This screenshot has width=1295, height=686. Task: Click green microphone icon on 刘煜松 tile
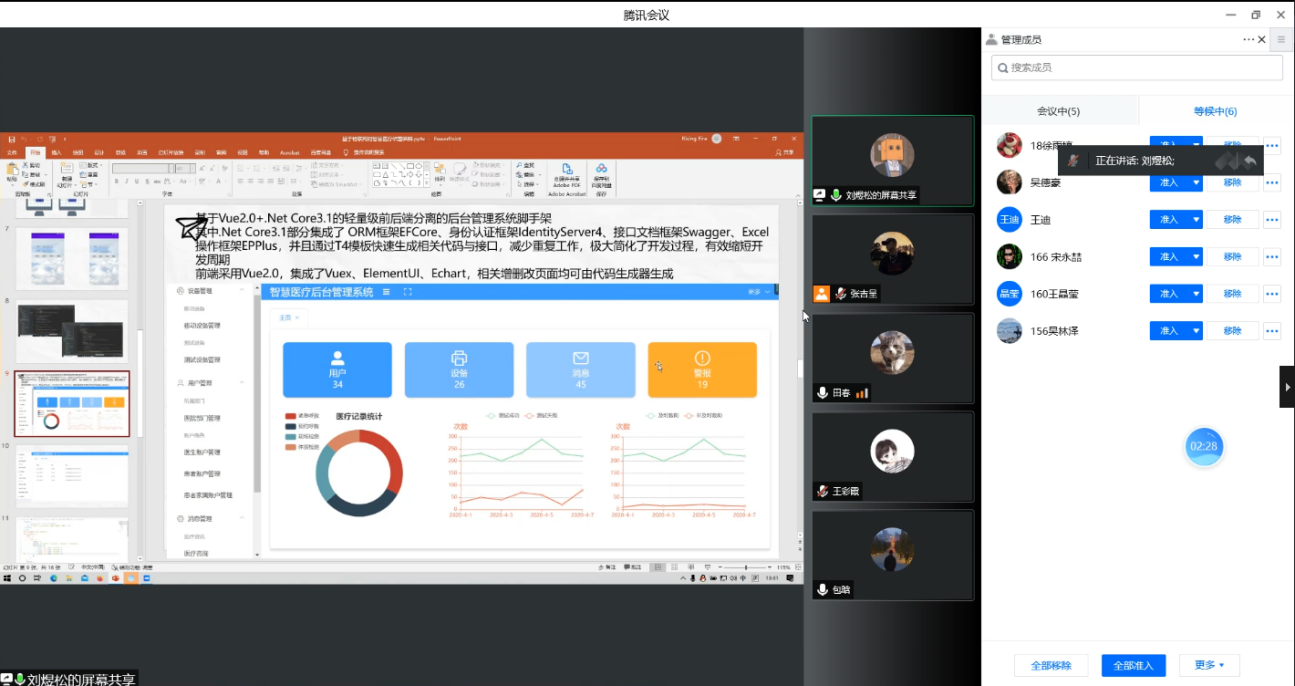[x=836, y=195]
